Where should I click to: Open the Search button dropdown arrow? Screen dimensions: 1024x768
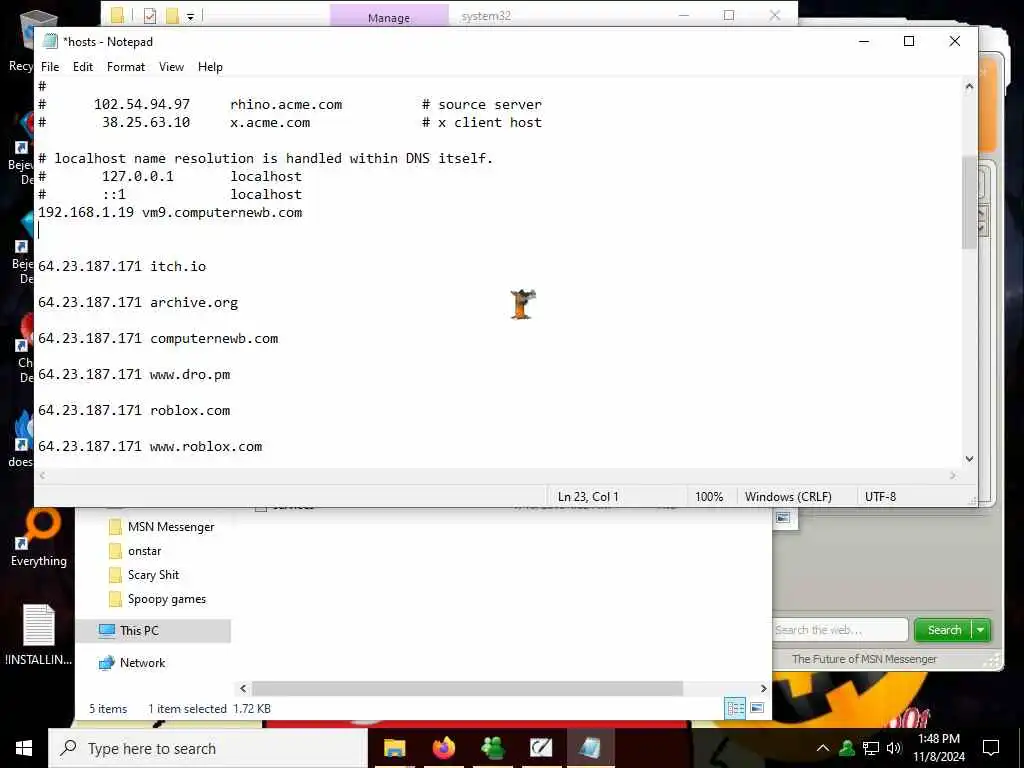tap(981, 630)
